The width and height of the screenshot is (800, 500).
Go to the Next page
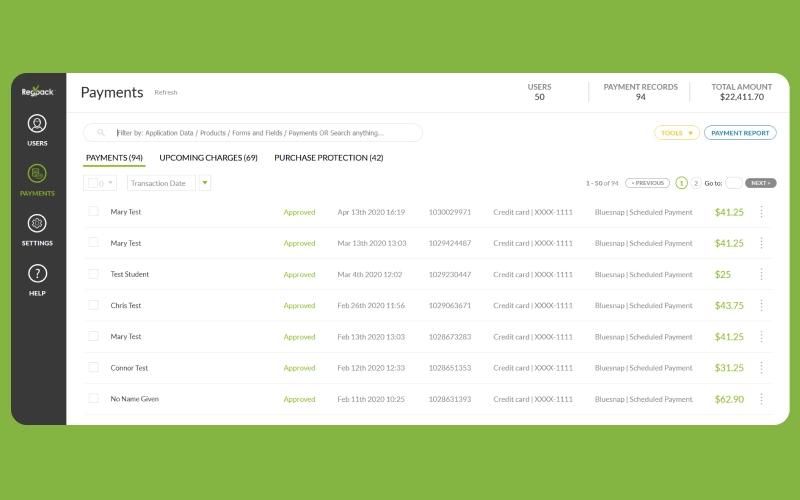pos(761,183)
